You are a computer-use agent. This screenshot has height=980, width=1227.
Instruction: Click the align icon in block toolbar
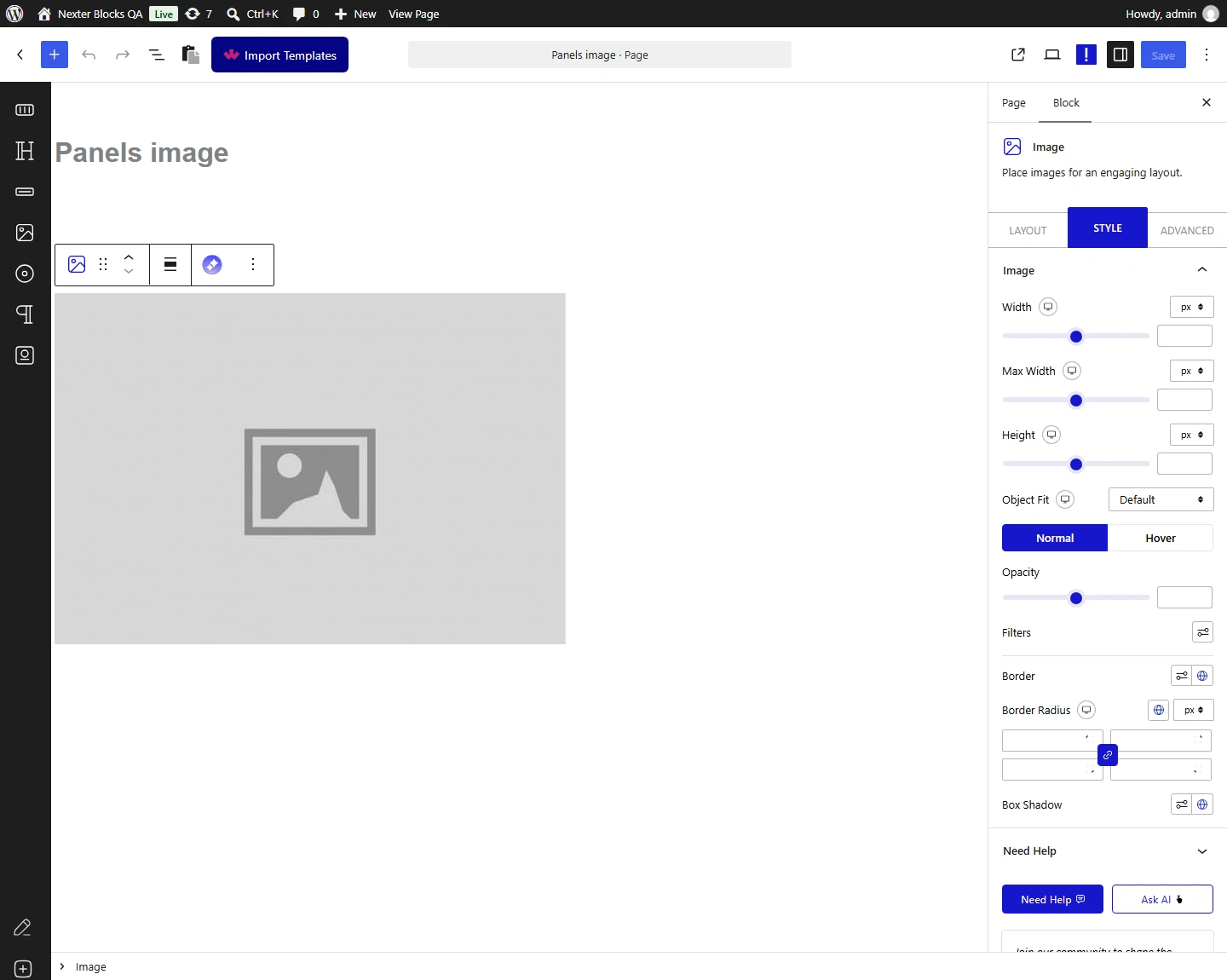point(170,264)
